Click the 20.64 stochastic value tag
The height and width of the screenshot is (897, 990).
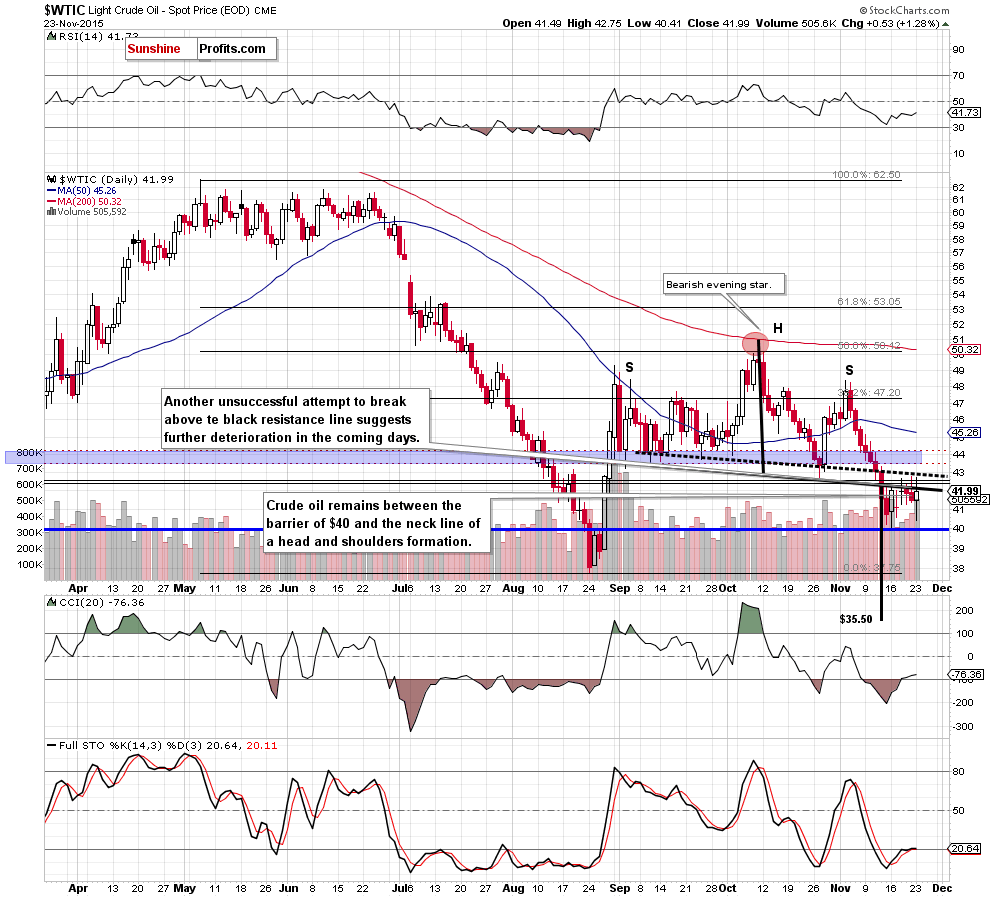pos(965,849)
